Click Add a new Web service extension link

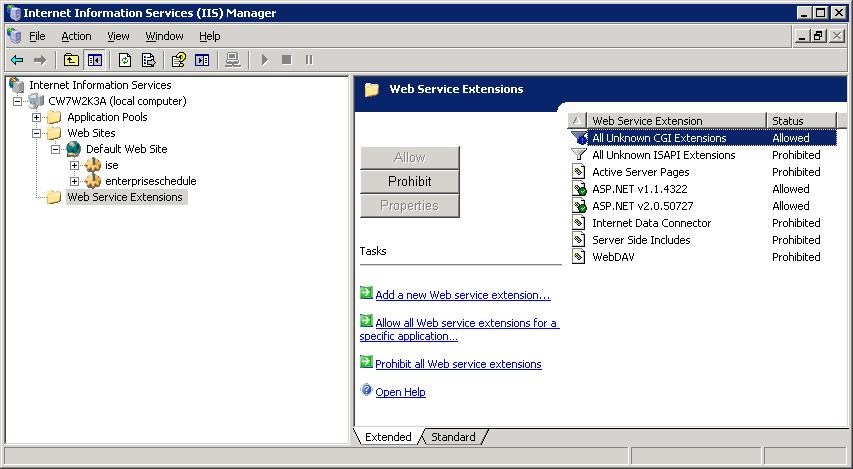[462, 295]
